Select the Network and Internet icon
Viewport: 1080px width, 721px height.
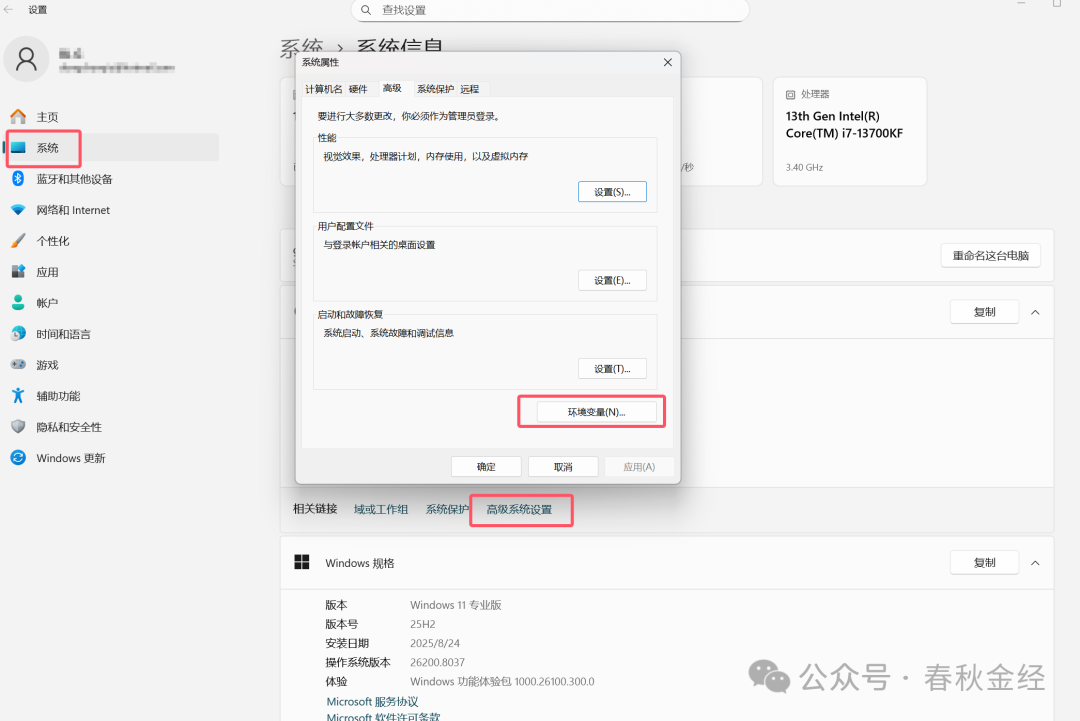(x=18, y=210)
